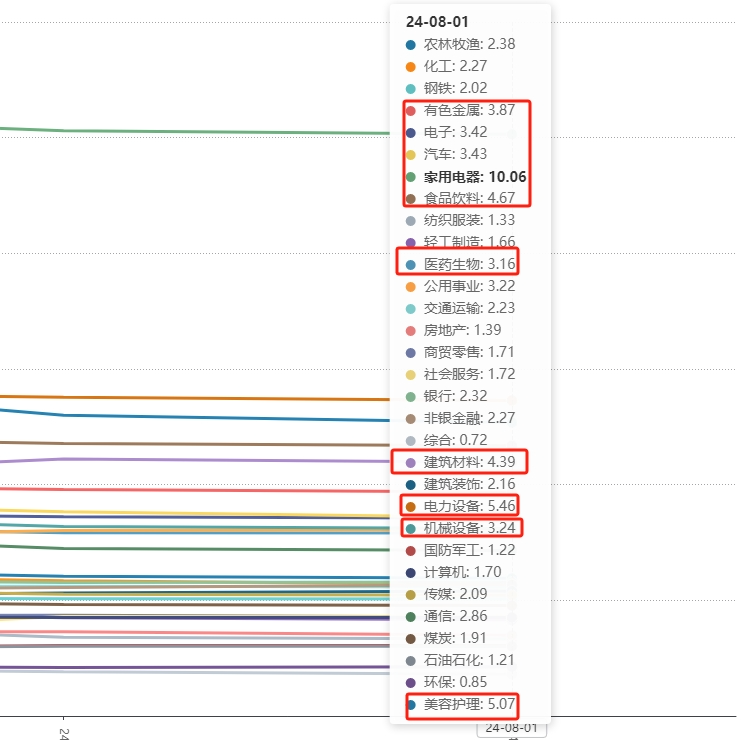
Task: Click the axis pointer label 24-08-01
Action: point(512,728)
